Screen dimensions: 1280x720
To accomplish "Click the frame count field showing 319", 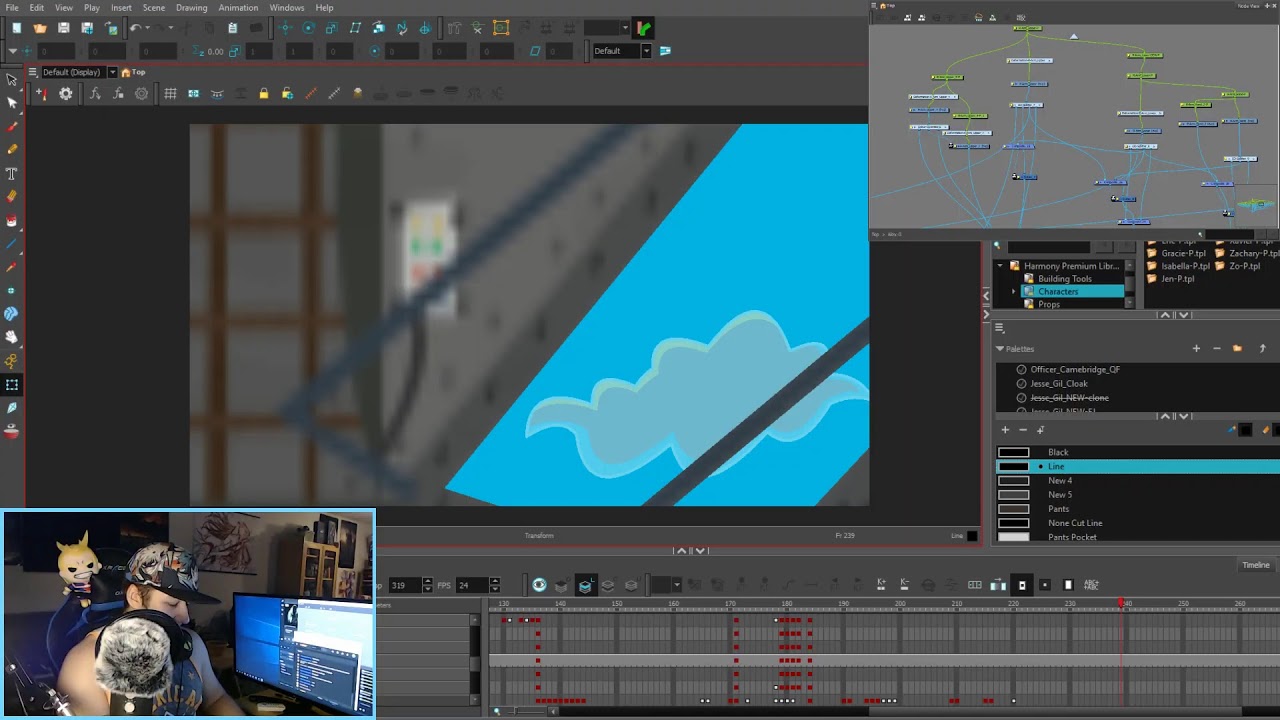I will pos(404,585).
